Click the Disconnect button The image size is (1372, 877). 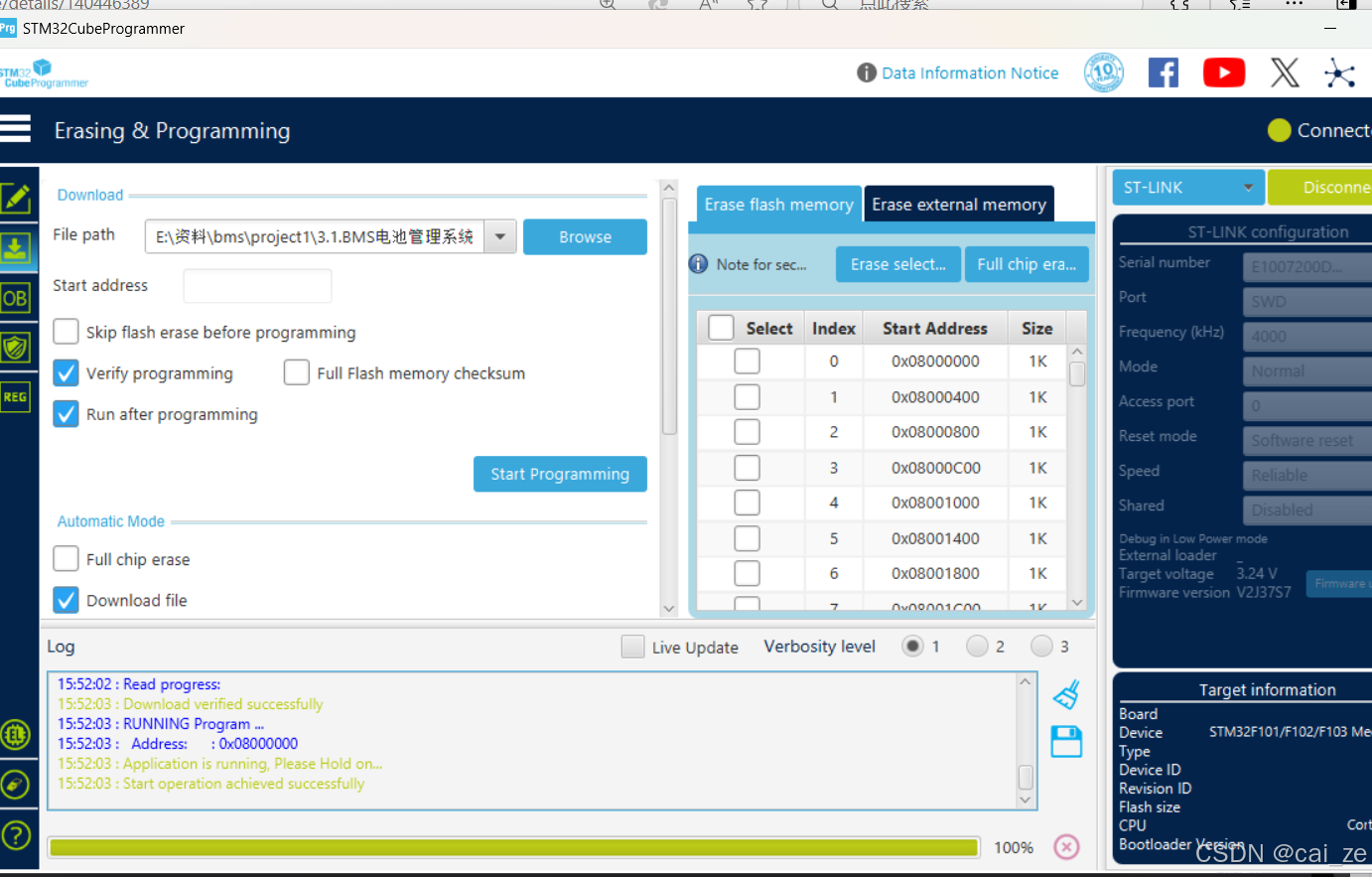pos(1320,187)
